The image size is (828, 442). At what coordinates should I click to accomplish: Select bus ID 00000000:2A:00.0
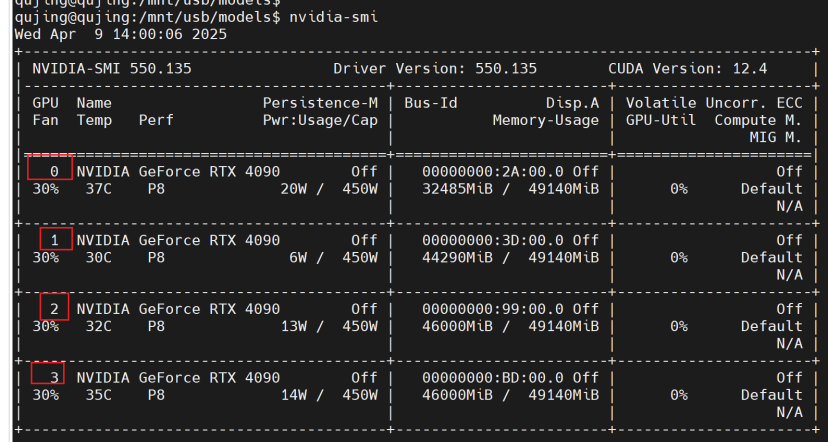coord(493,172)
